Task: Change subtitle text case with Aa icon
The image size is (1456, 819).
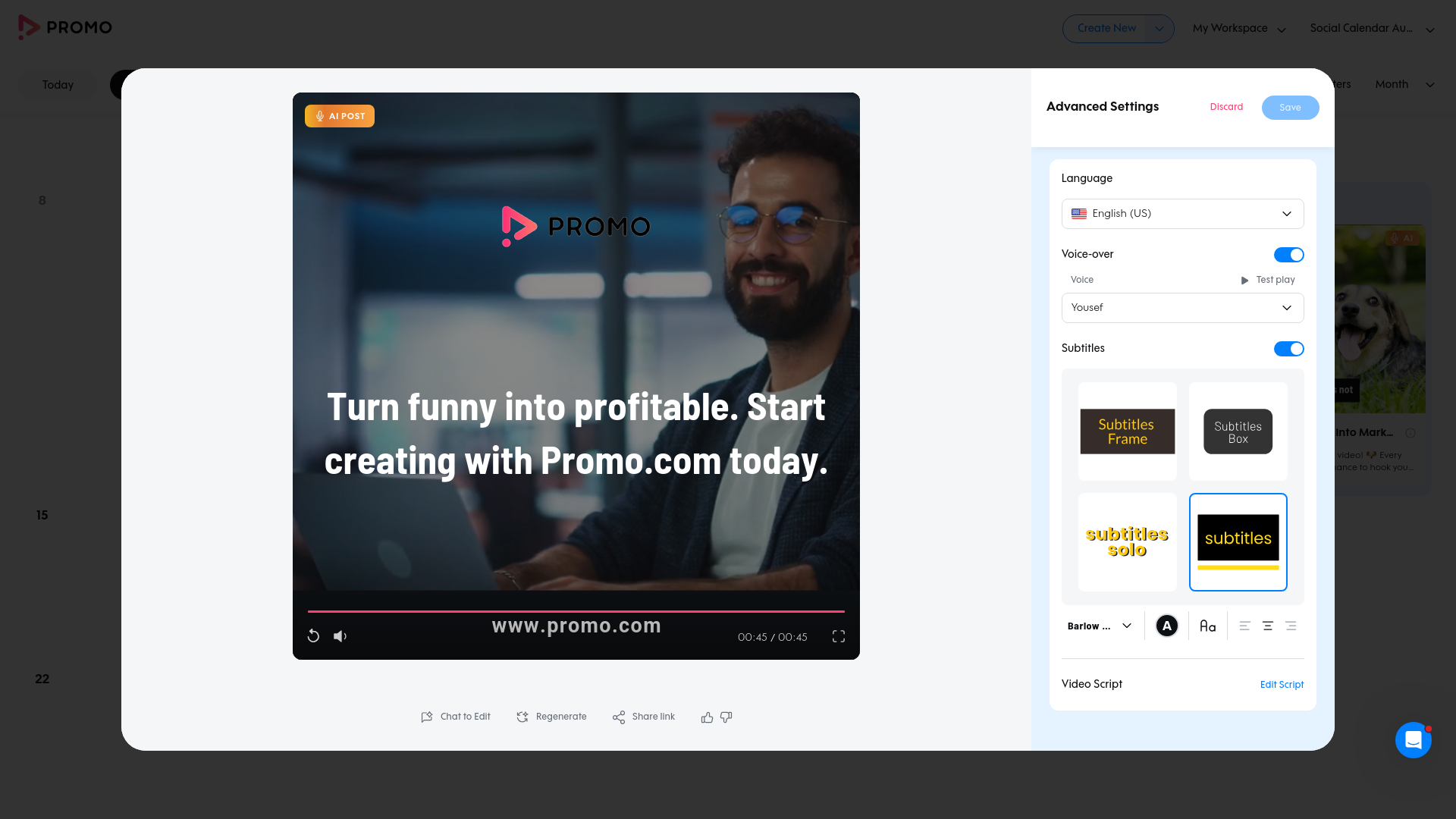Action: (1208, 626)
